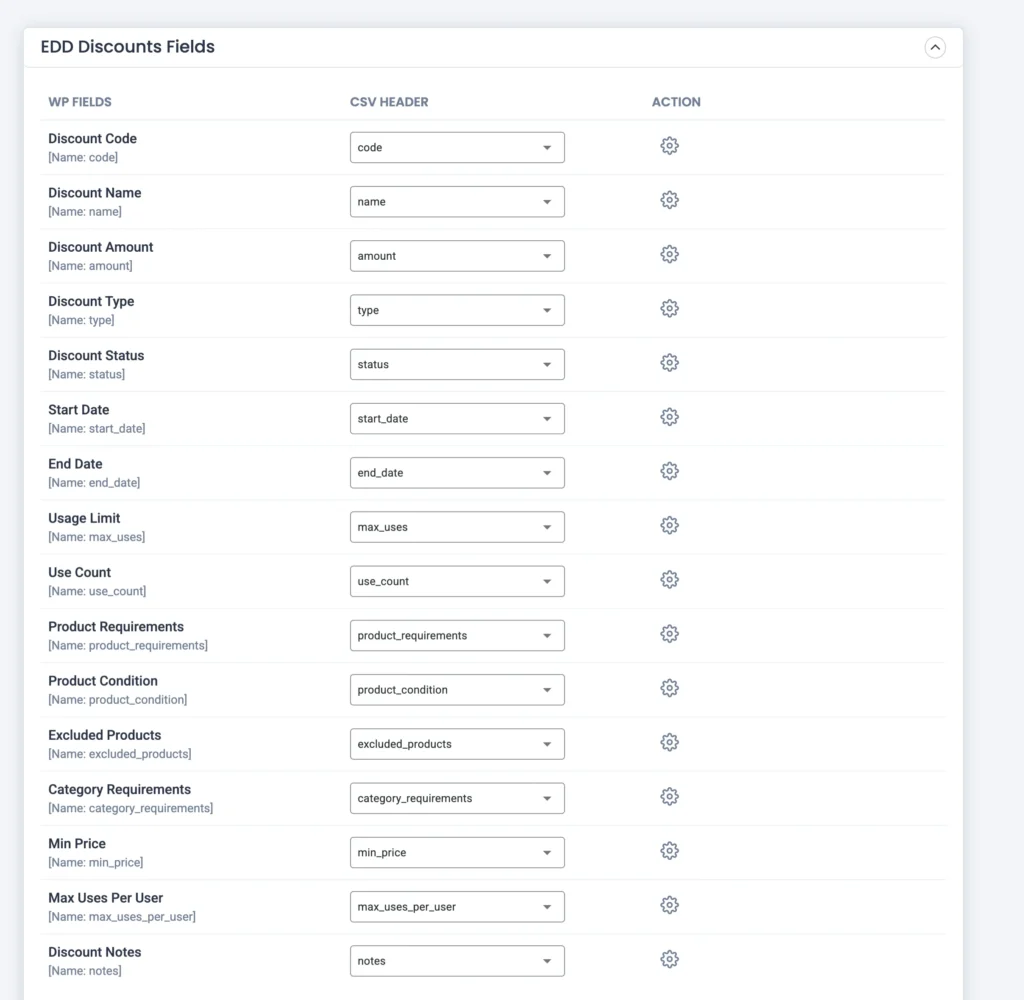
Task: Open action gear for Discount Amount
Action: click(x=669, y=254)
